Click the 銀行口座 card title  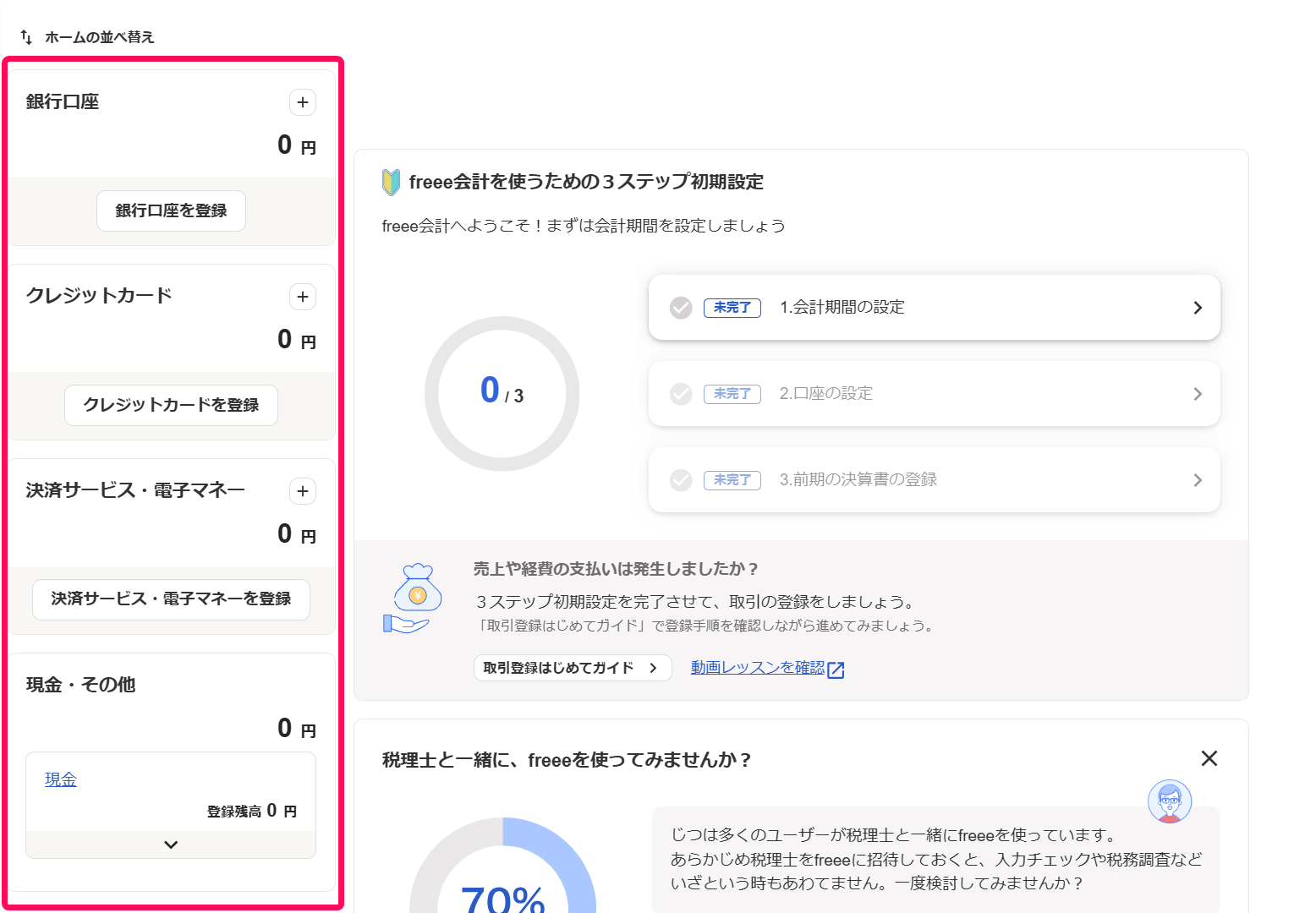pyautogui.click(x=63, y=101)
